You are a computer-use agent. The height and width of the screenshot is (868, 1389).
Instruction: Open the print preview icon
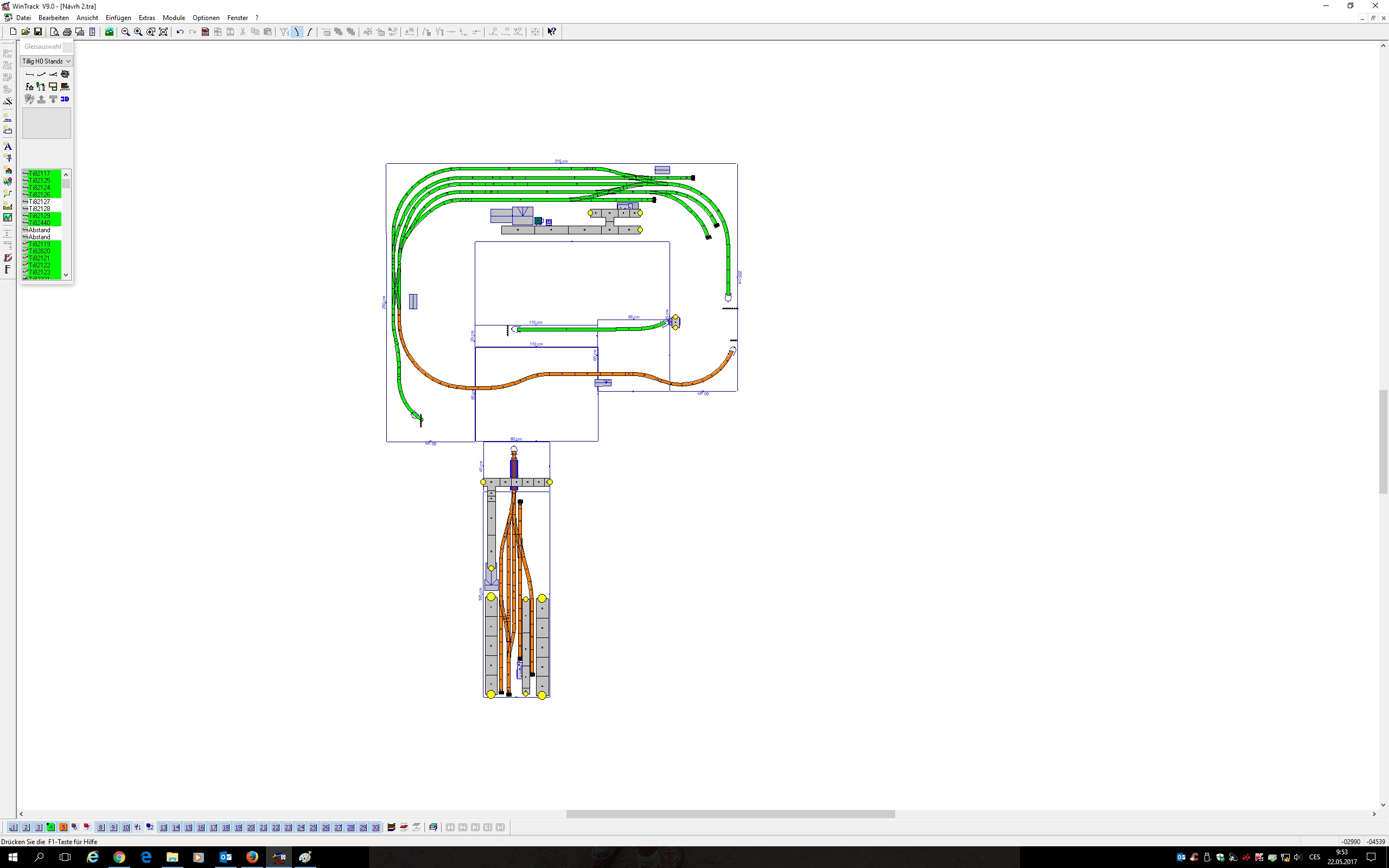pos(54,31)
